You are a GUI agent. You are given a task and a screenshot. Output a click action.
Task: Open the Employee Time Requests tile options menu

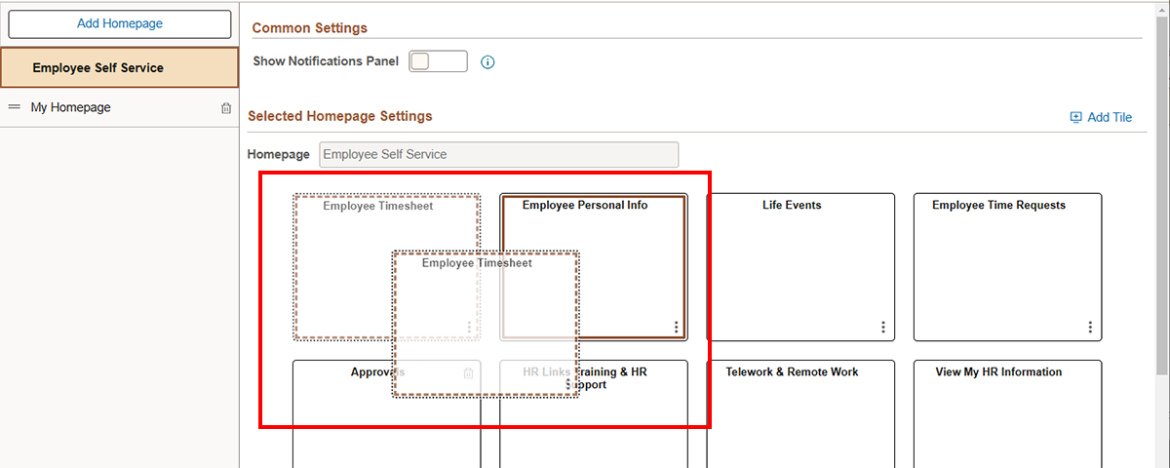pos(1090,327)
